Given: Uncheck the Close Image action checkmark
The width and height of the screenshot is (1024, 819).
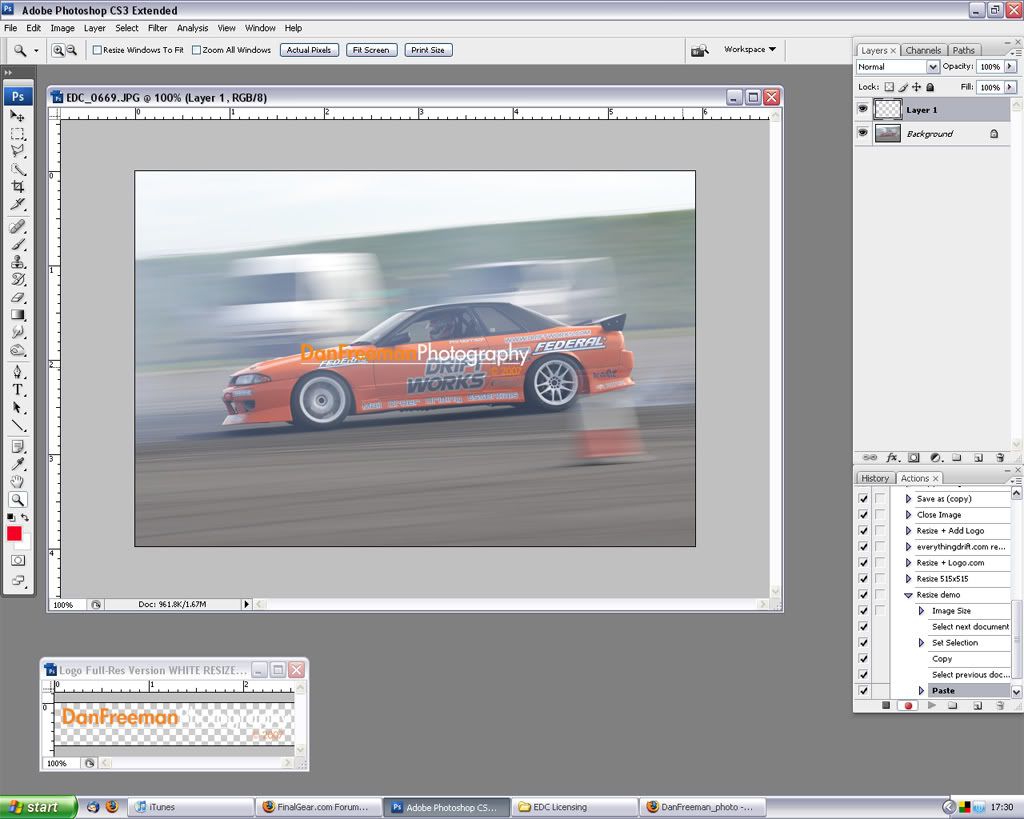Looking at the screenshot, I should [x=863, y=515].
